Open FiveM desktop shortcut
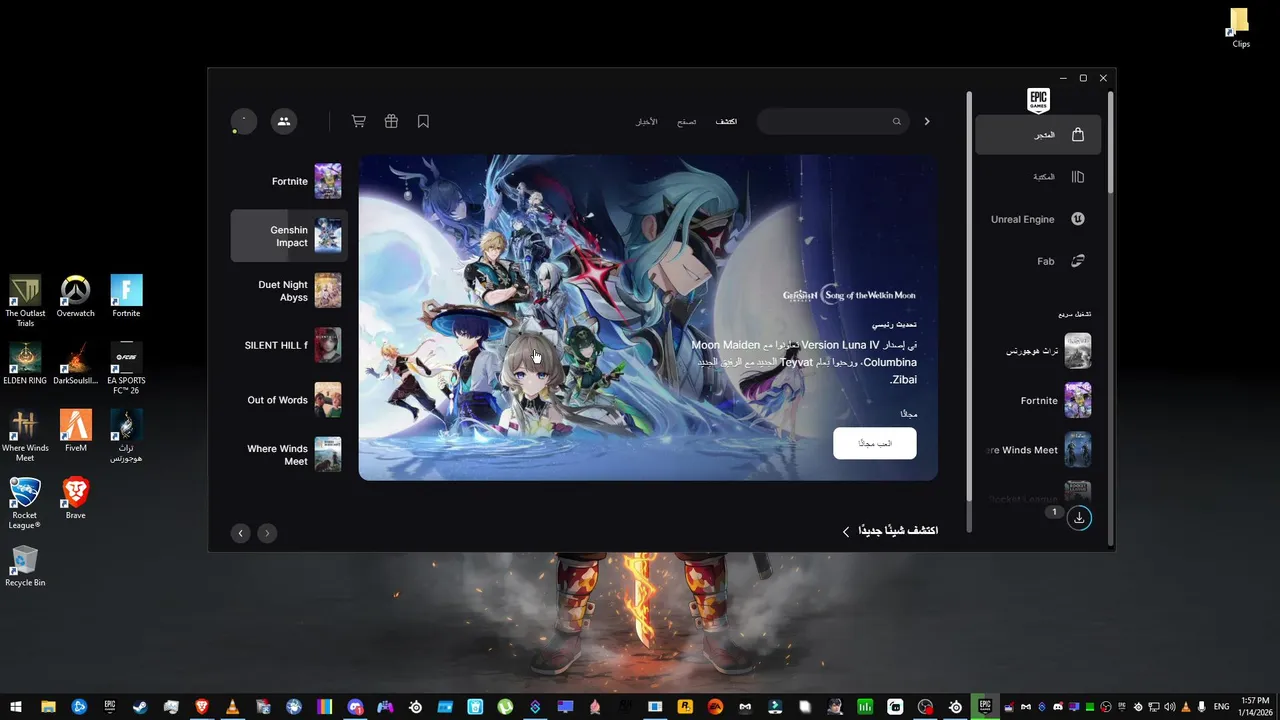Viewport: 1280px width, 720px height. point(76,430)
